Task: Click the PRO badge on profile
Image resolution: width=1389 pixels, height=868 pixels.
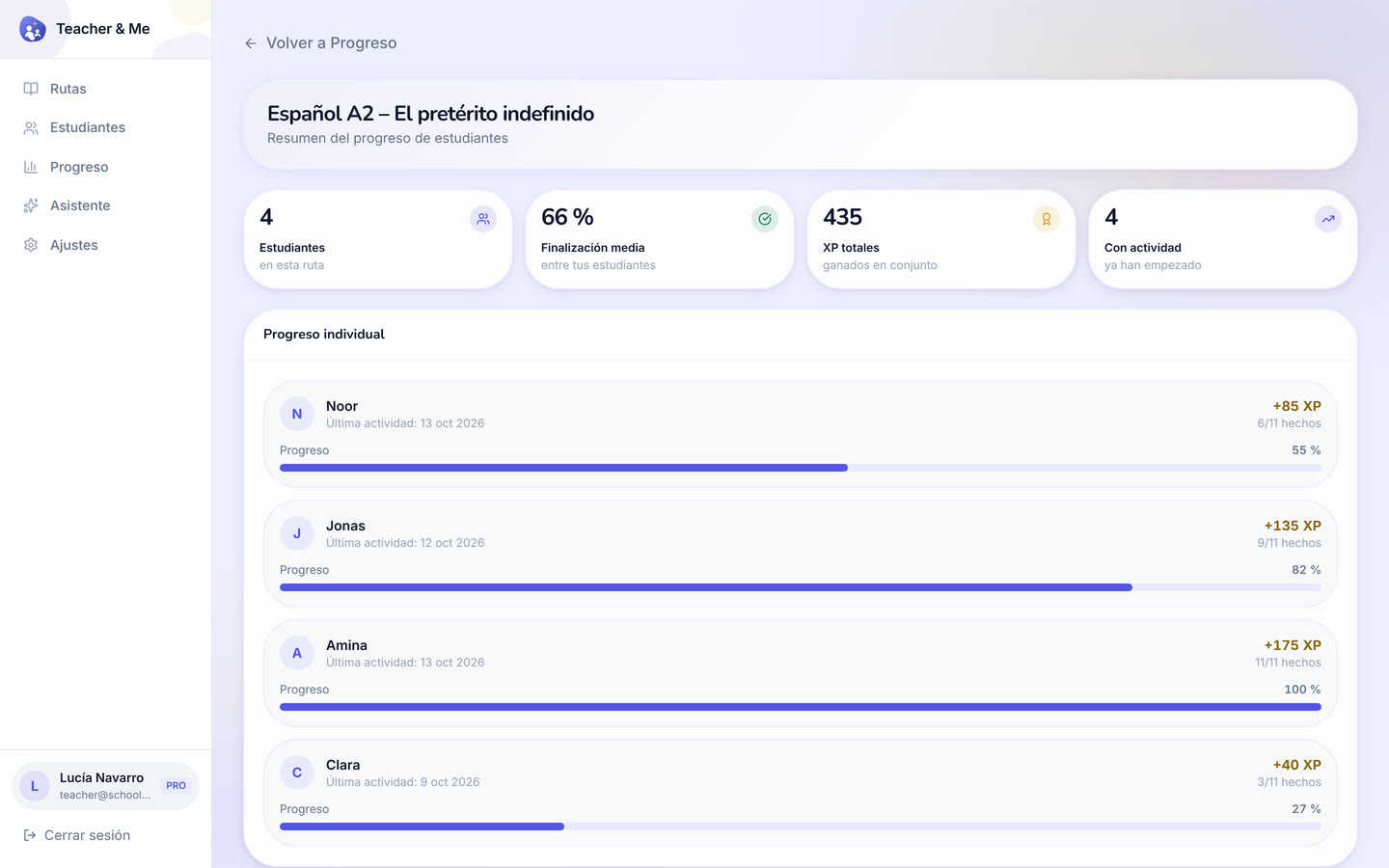Action: (176, 786)
